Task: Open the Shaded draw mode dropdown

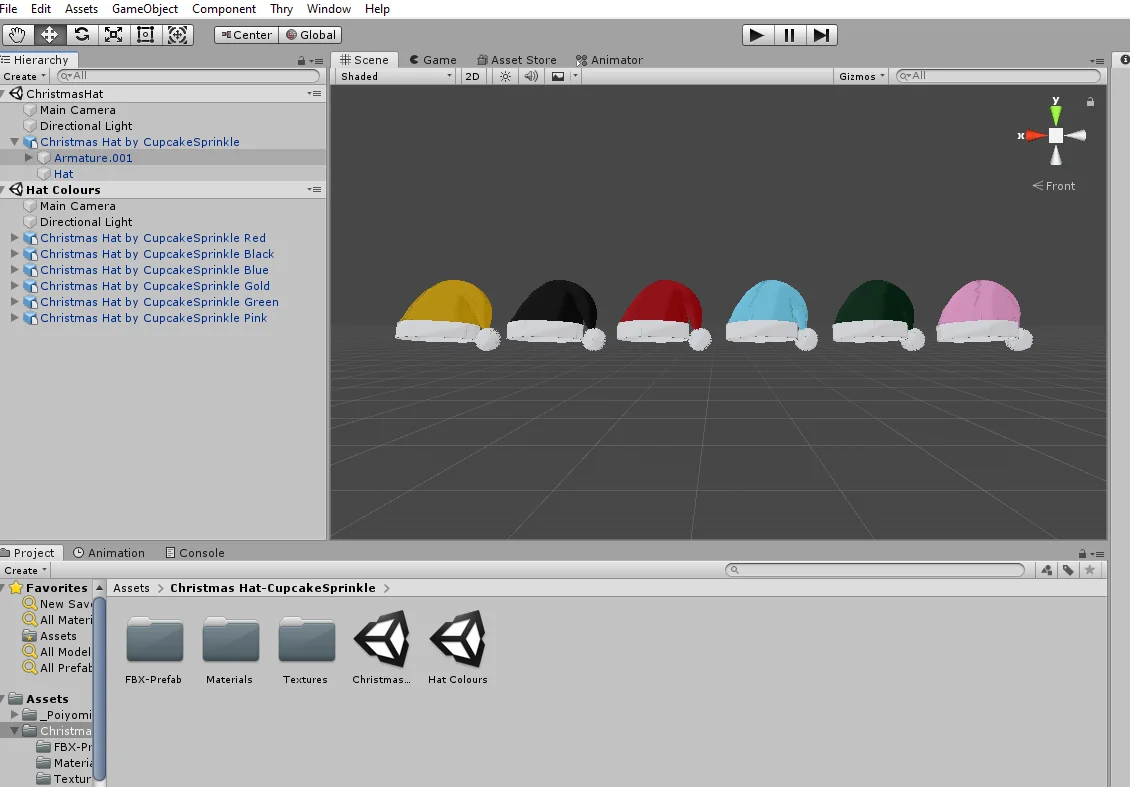Action: tap(393, 75)
